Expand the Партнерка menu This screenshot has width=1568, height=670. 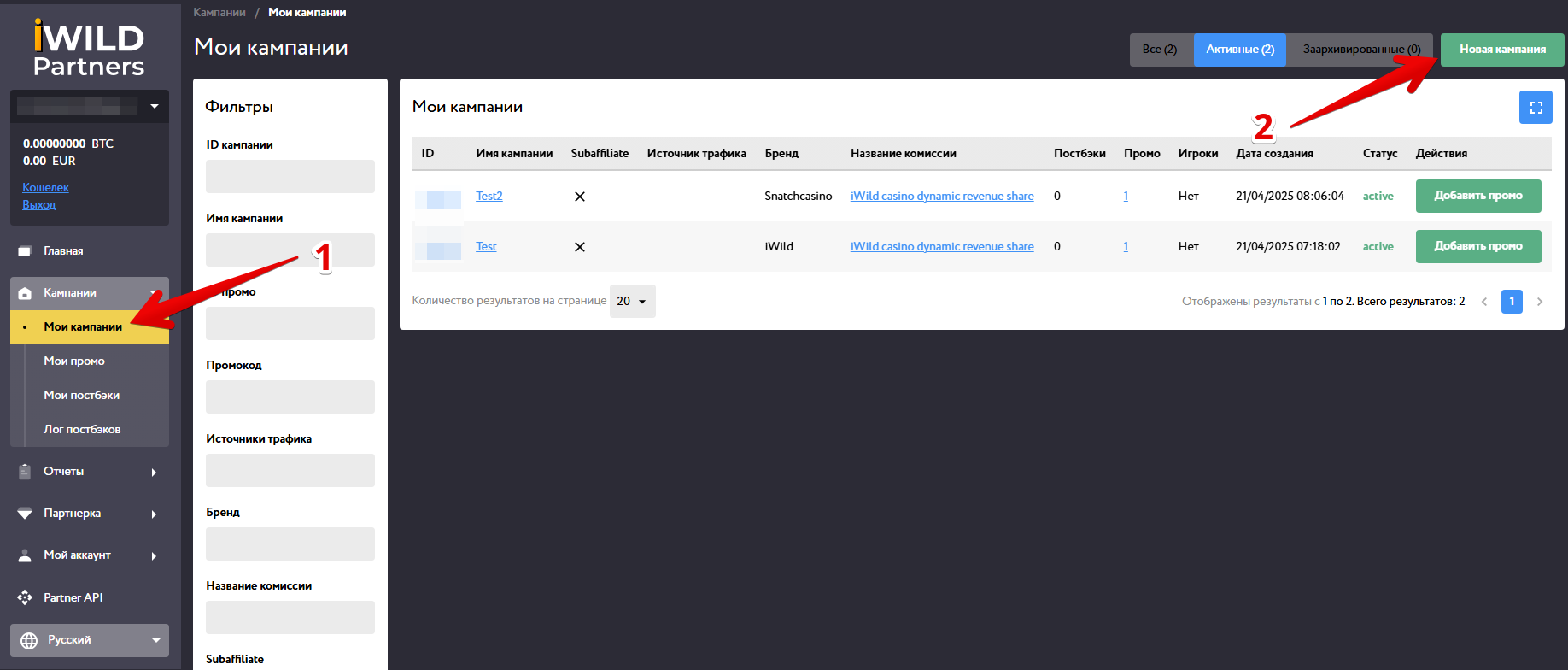(154, 514)
